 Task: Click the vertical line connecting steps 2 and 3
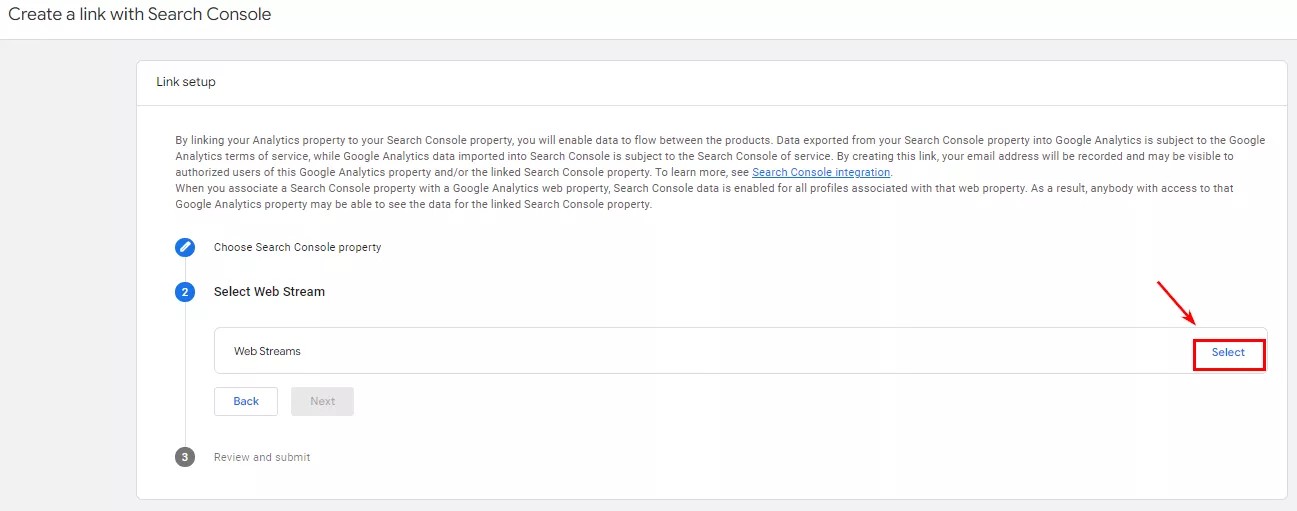185,375
